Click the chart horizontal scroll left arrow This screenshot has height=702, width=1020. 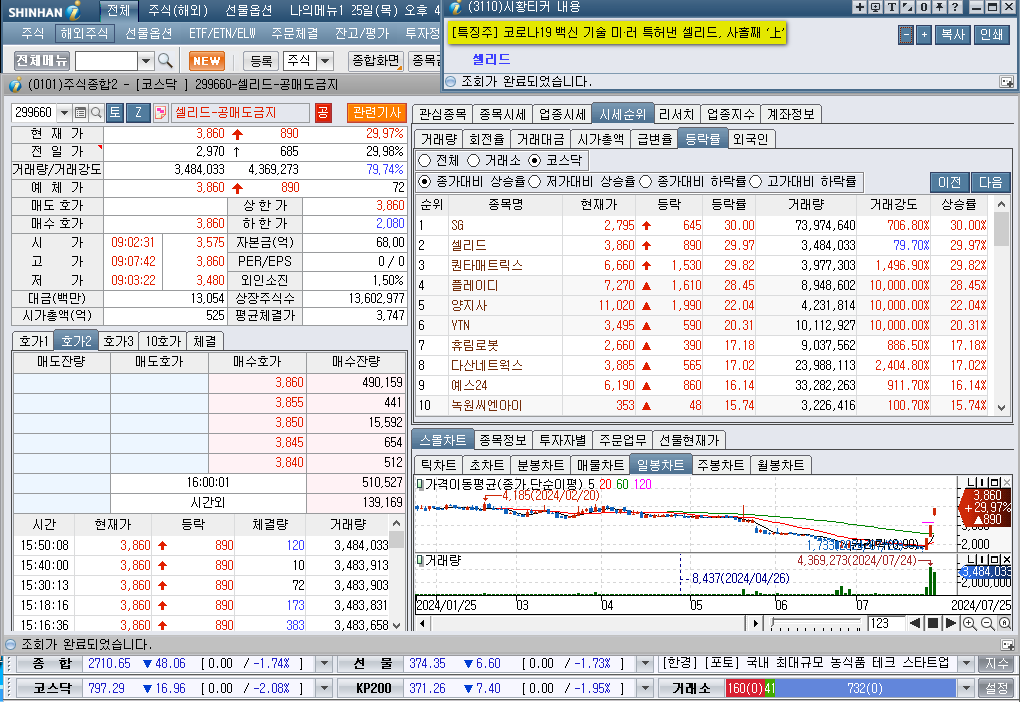(422, 623)
